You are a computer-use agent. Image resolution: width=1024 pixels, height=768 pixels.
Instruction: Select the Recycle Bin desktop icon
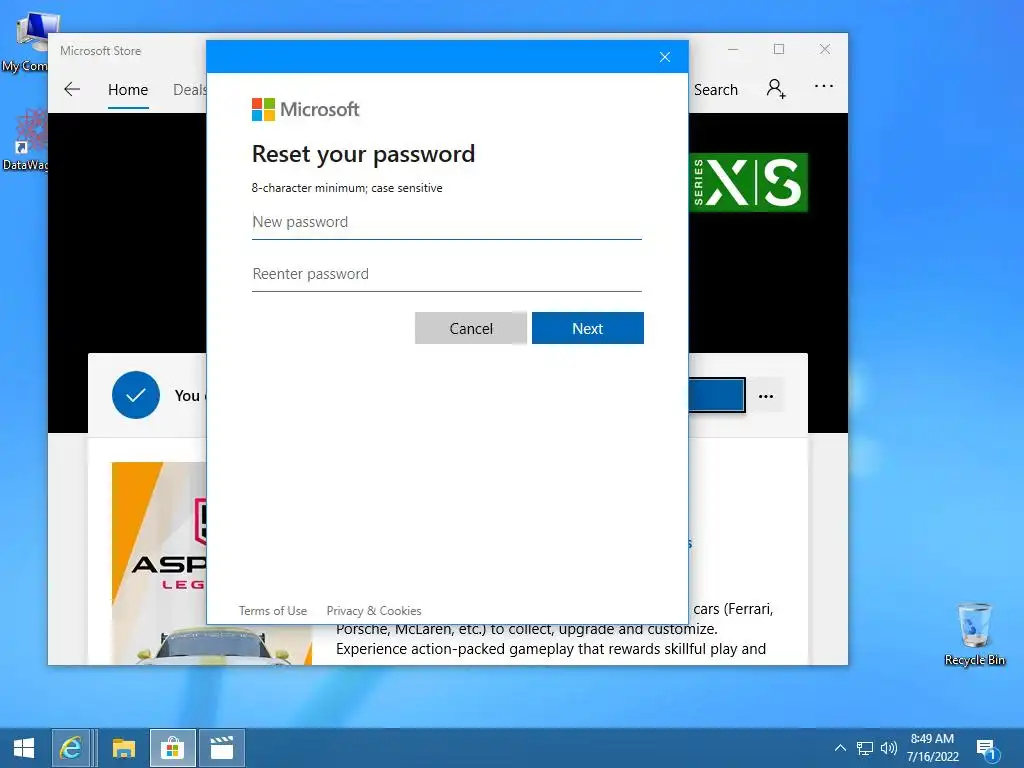[x=974, y=634]
